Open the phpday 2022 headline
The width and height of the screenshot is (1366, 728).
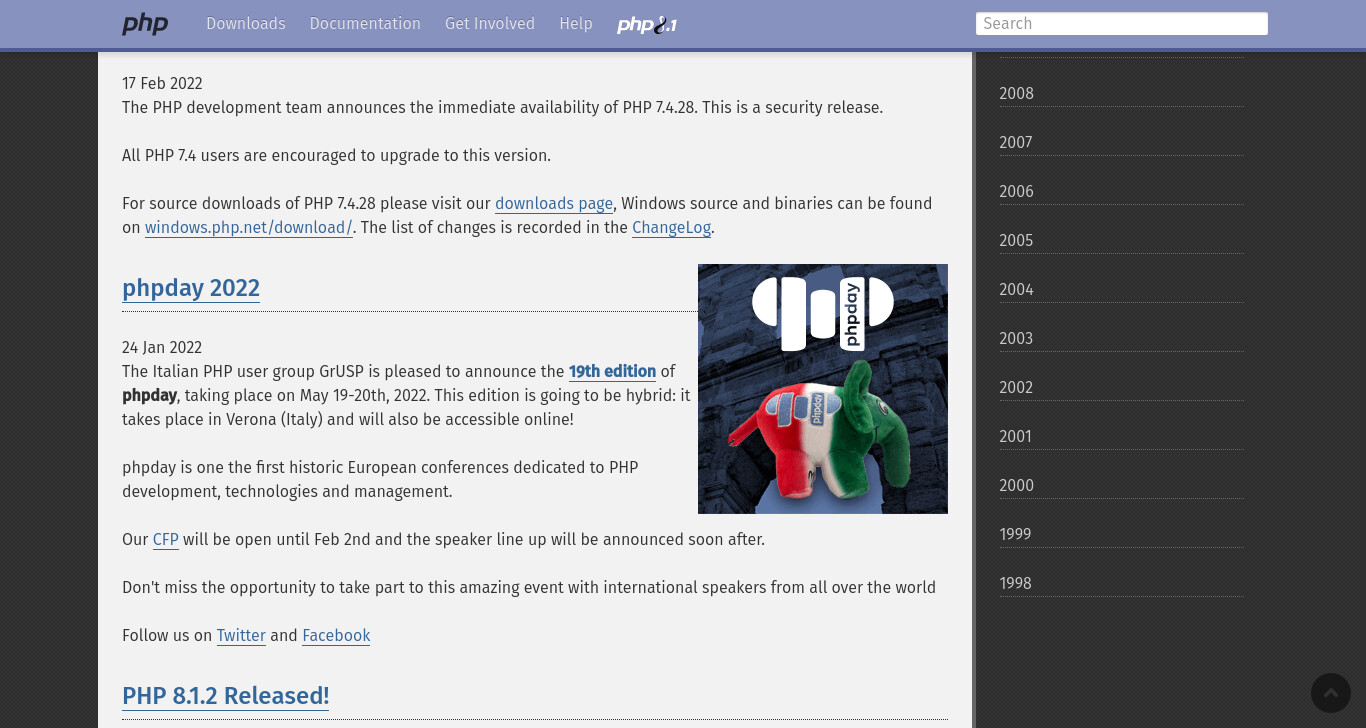pos(191,288)
